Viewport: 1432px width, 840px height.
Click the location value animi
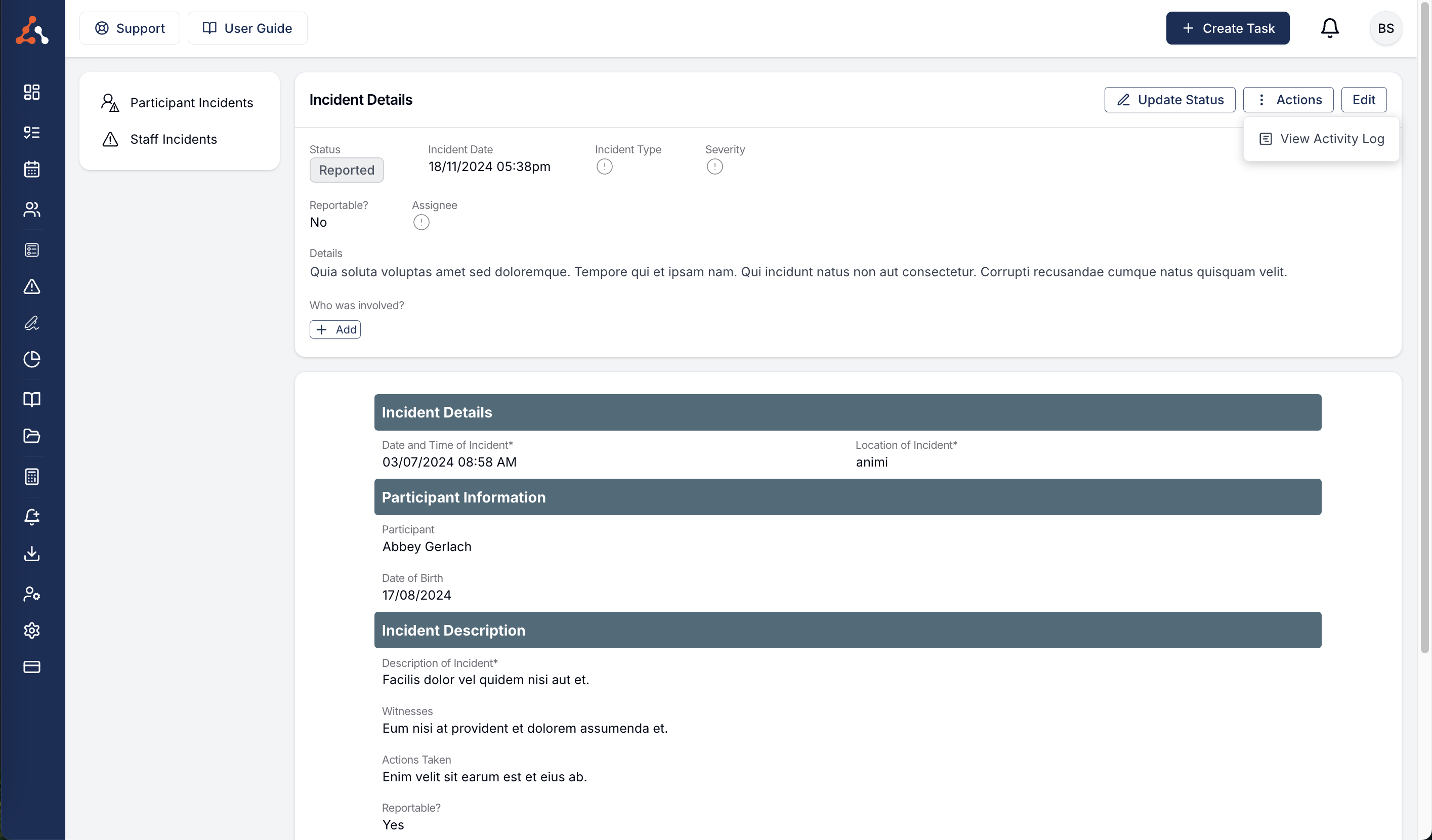pyautogui.click(x=872, y=462)
